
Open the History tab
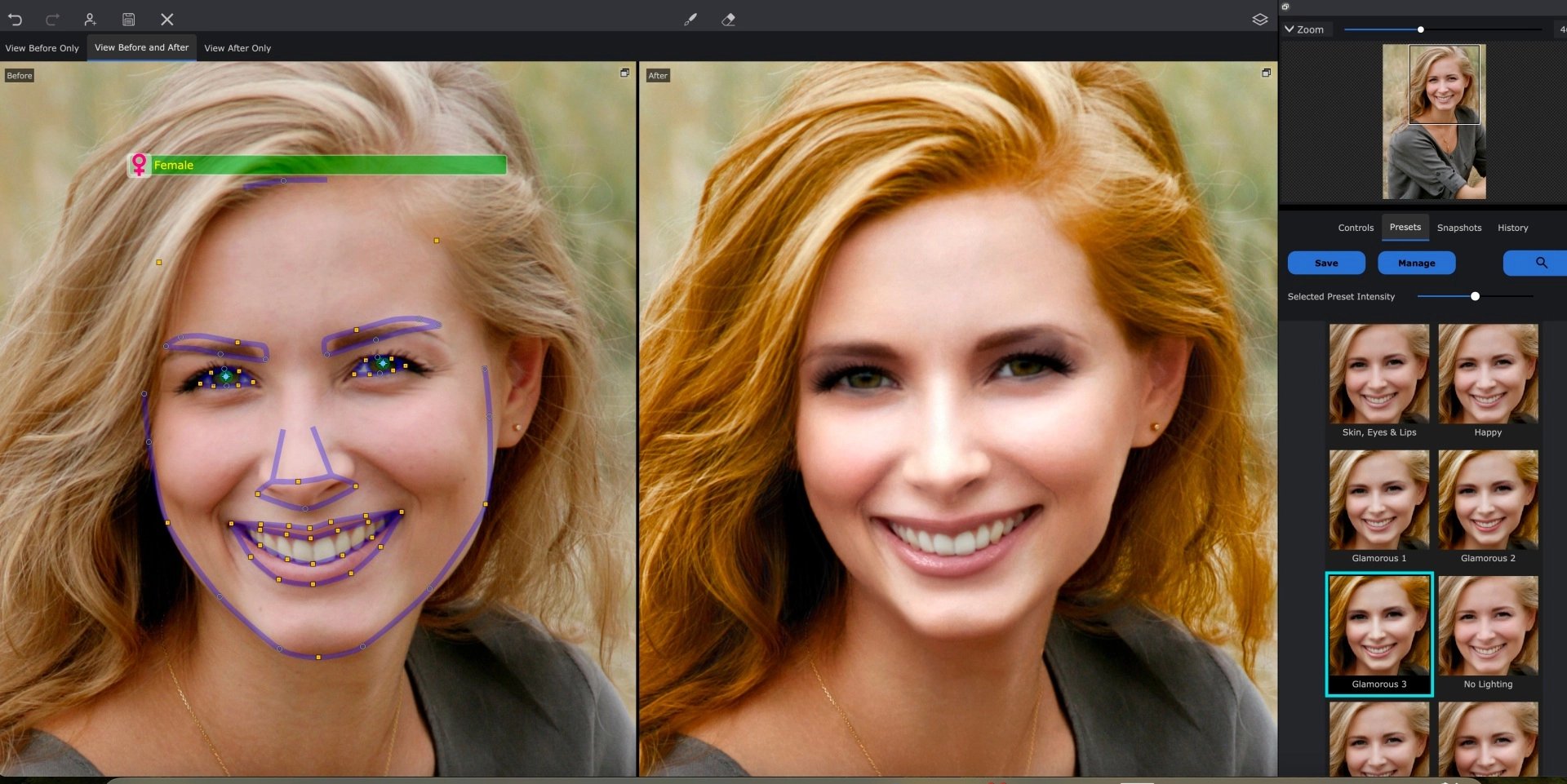click(1513, 228)
